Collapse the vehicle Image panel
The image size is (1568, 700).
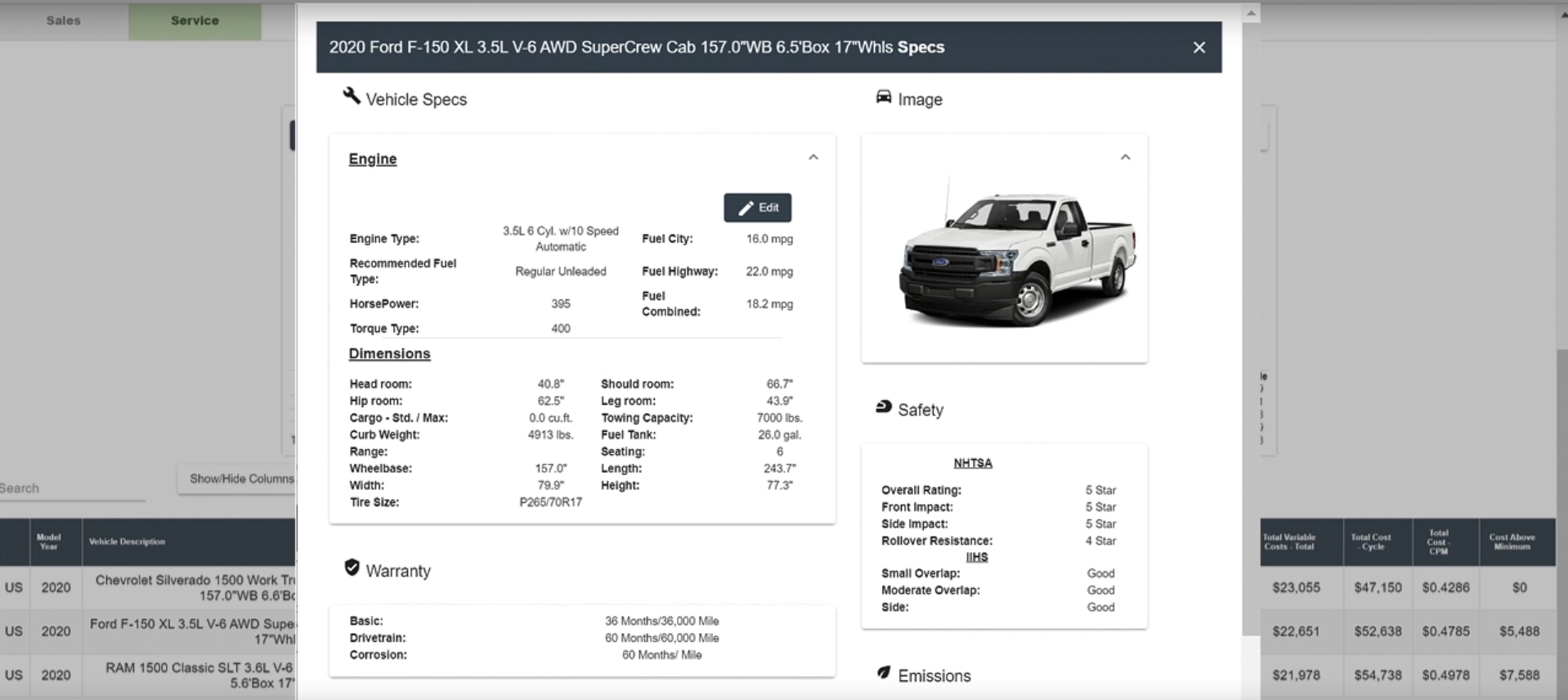(x=1125, y=157)
